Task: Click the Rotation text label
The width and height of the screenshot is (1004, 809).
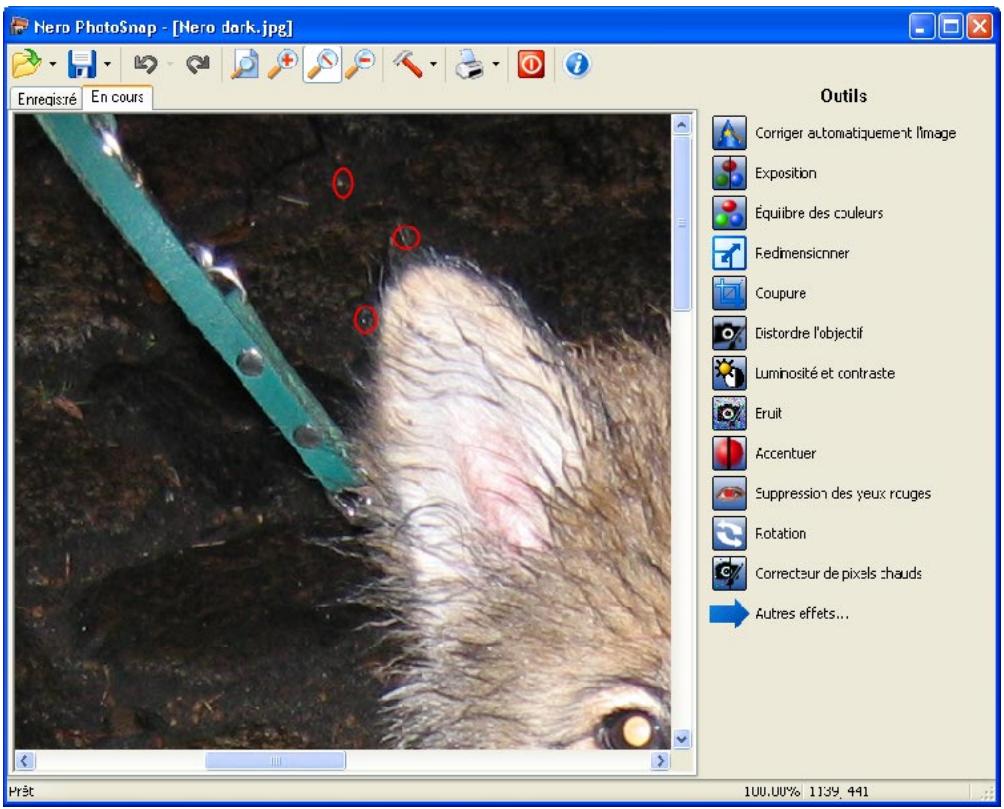Action: pyautogui.click(x=781, y=533)
